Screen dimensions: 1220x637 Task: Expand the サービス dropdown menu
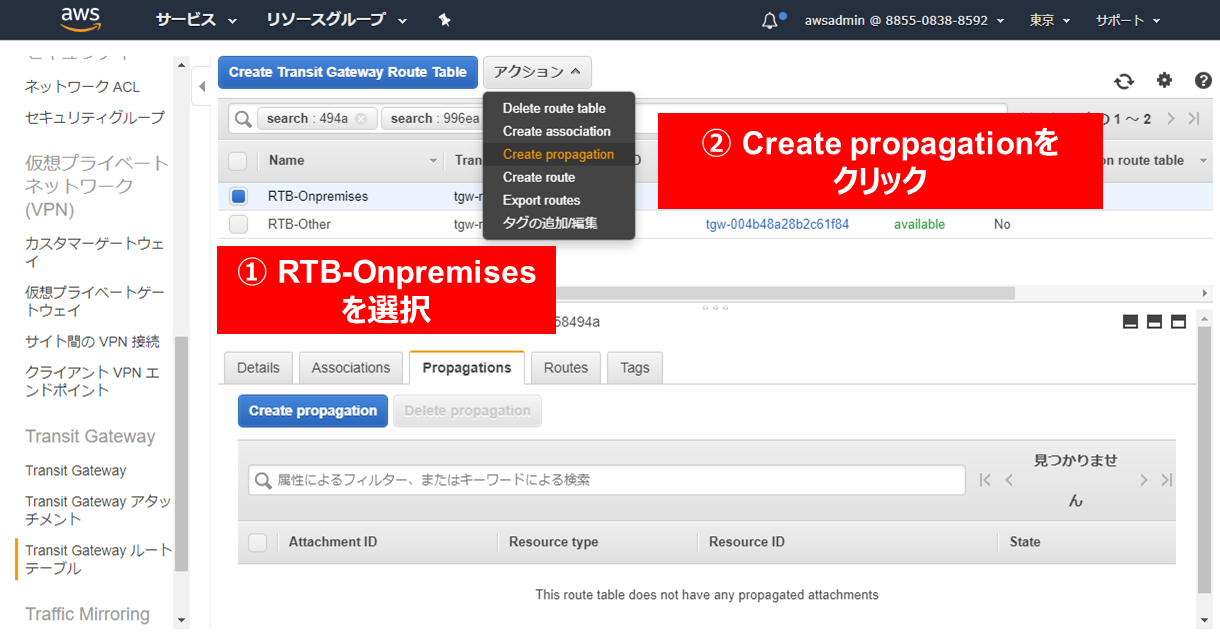196,20
